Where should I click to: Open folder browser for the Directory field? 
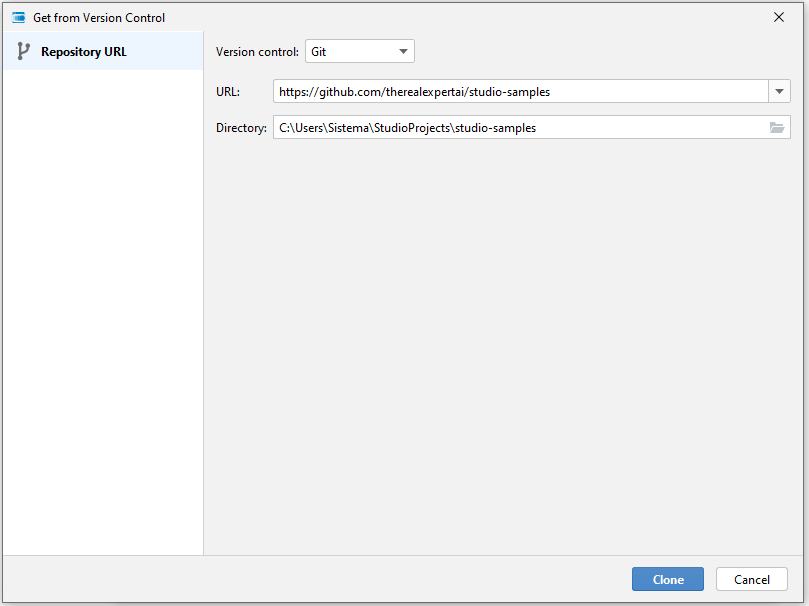(776, 128)
